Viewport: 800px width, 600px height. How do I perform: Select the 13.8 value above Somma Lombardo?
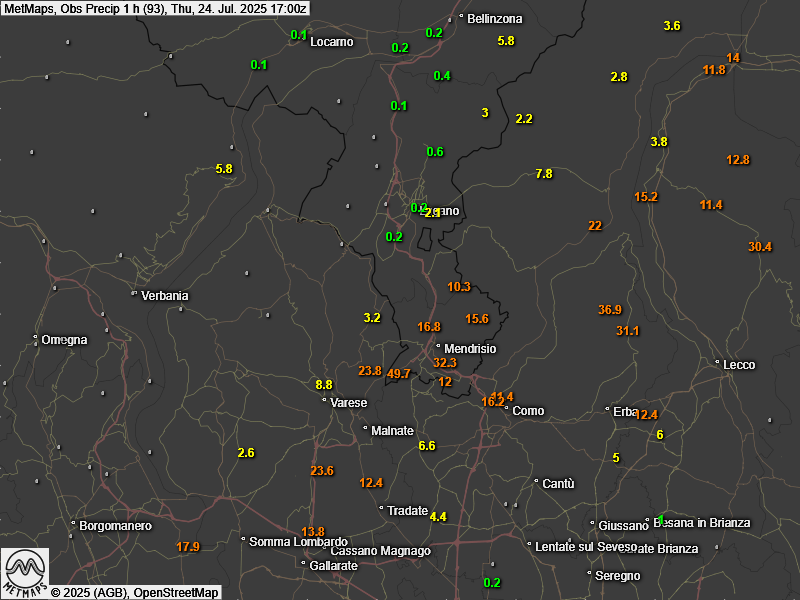click(x=313, y=532)
